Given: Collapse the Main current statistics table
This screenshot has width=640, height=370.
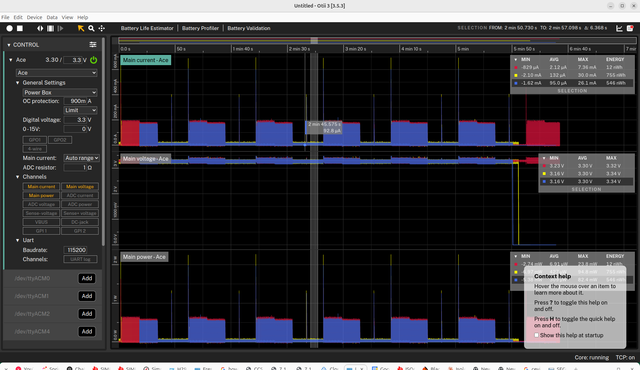Looking at the screenshot, I should [x=516, y=60].
